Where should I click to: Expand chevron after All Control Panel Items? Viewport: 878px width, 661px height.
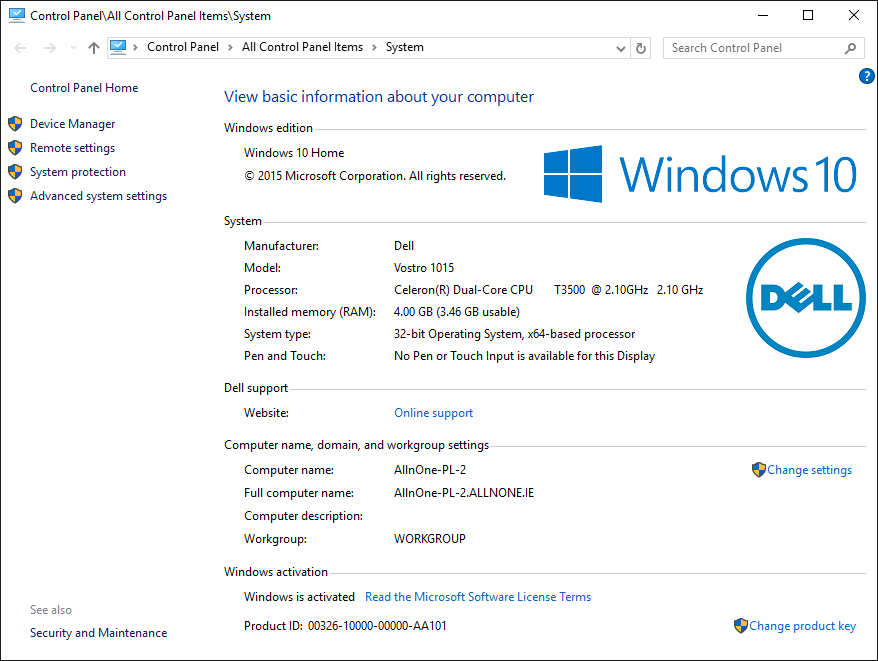click(374, 48)
